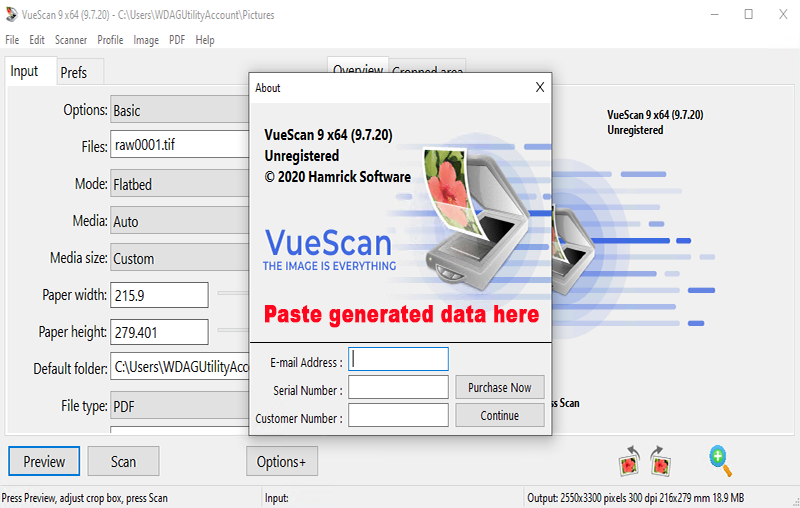
Task: Open the File menu
Action: coord(12,40)
